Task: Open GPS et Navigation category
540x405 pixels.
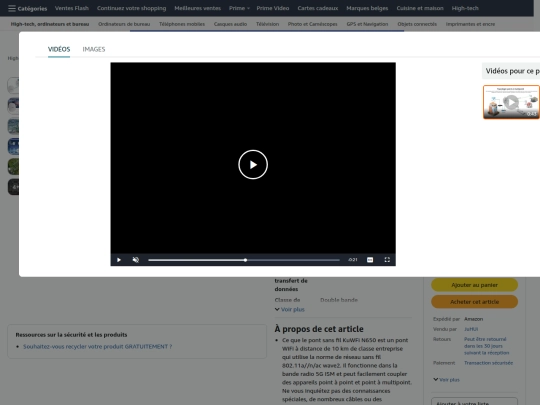Action: [367, 24]
